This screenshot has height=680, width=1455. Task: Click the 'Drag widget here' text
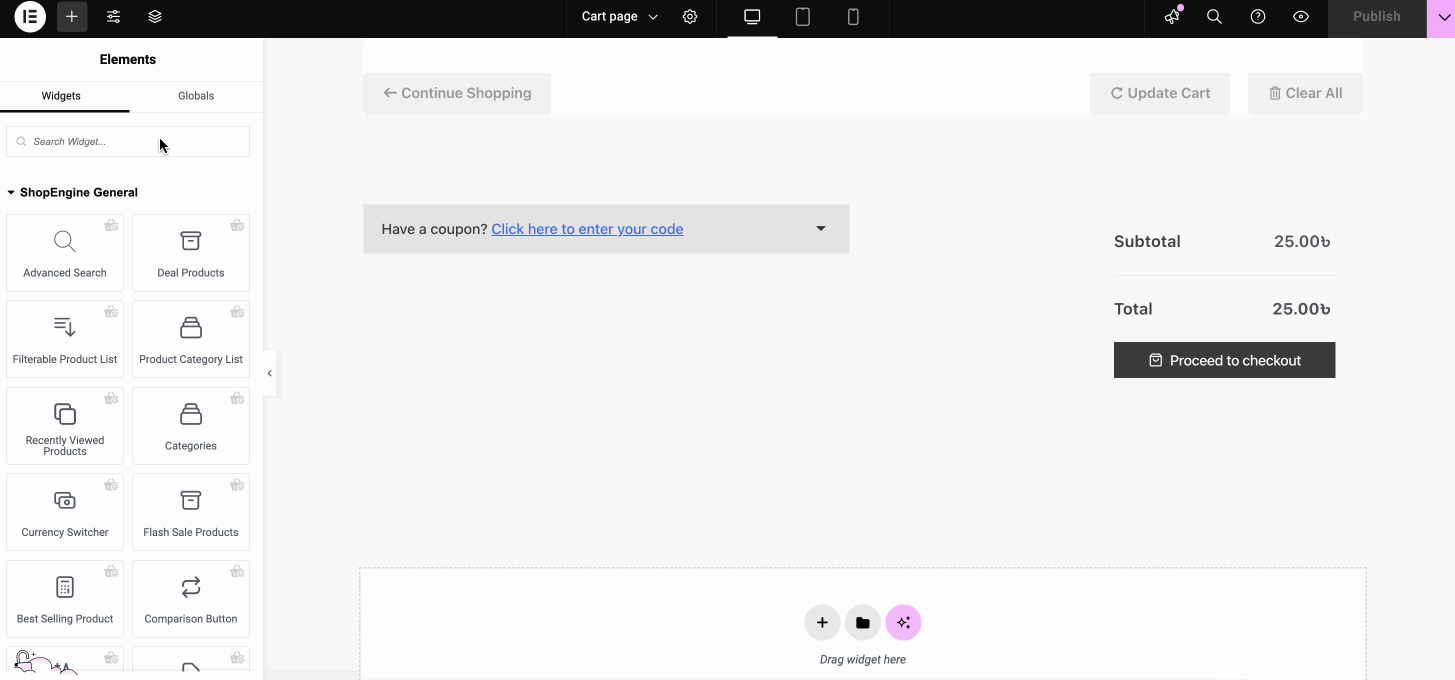pos(863,660)
